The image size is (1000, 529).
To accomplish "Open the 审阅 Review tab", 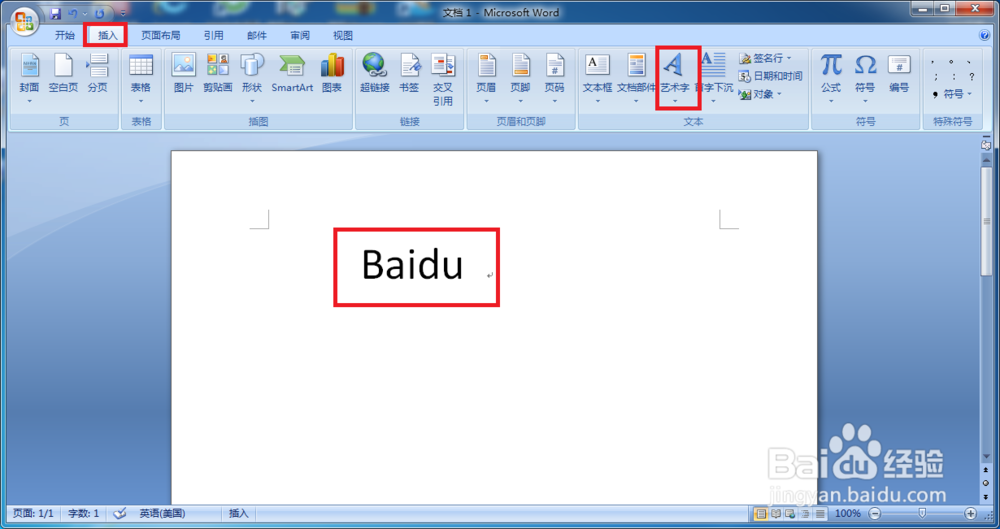I will coord(300,36).
